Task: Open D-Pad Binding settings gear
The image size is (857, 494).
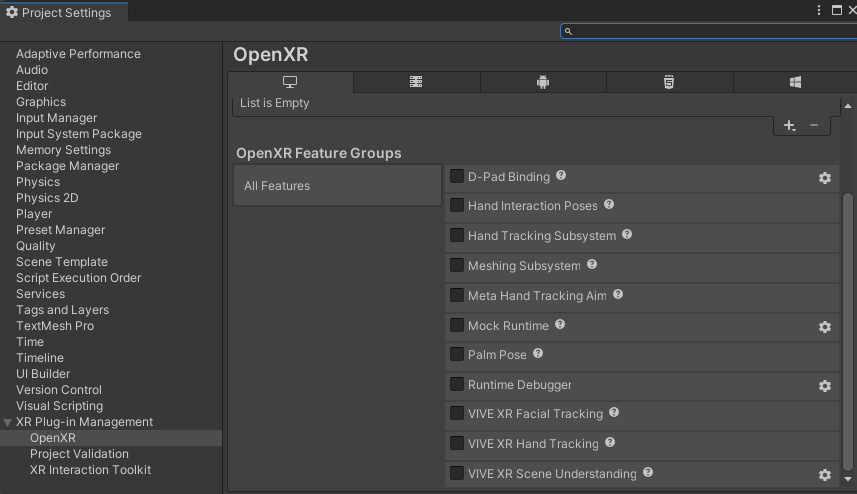Action: pyautogui.click(x=825, y=178)
